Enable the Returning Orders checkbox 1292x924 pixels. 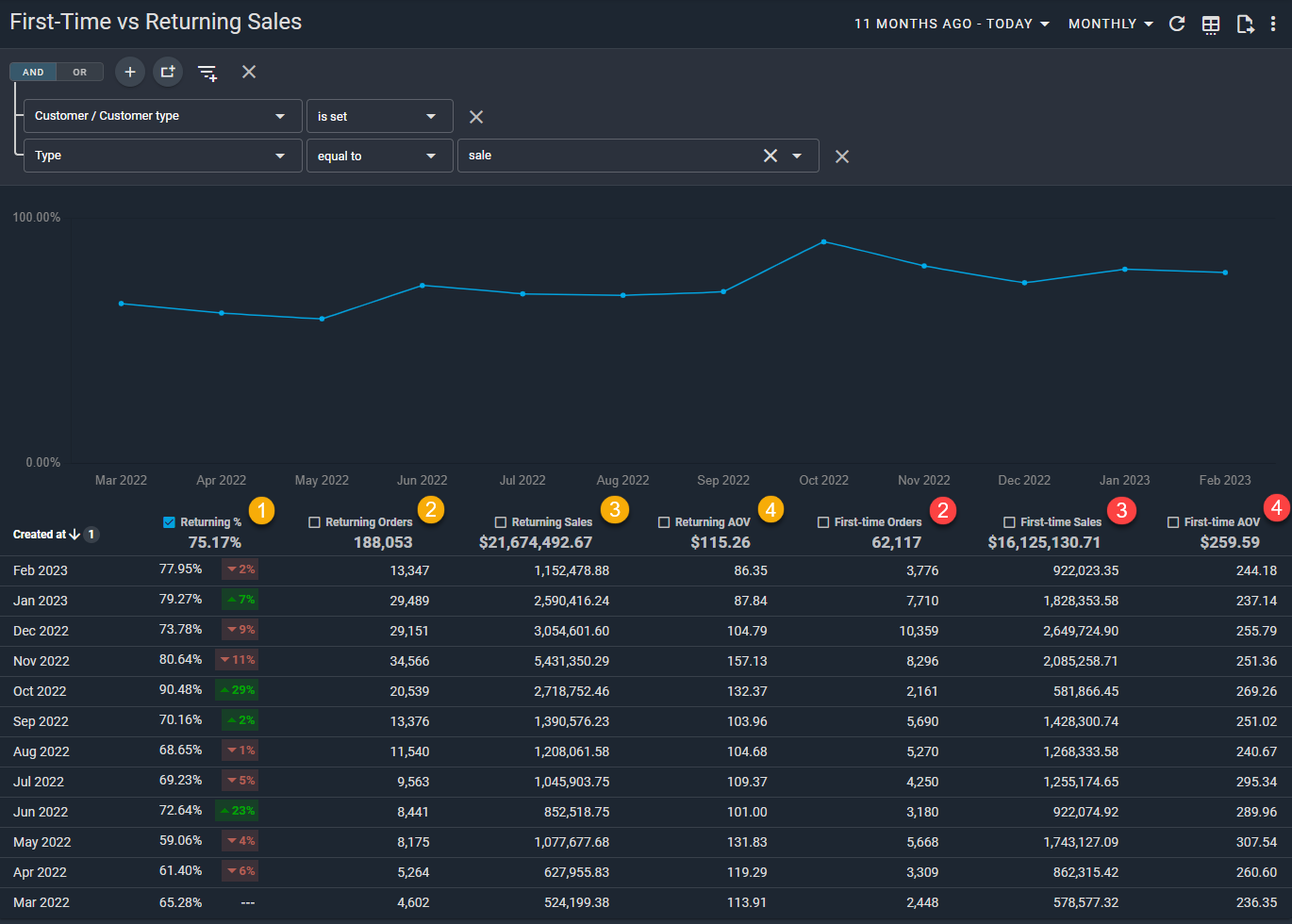315,522
